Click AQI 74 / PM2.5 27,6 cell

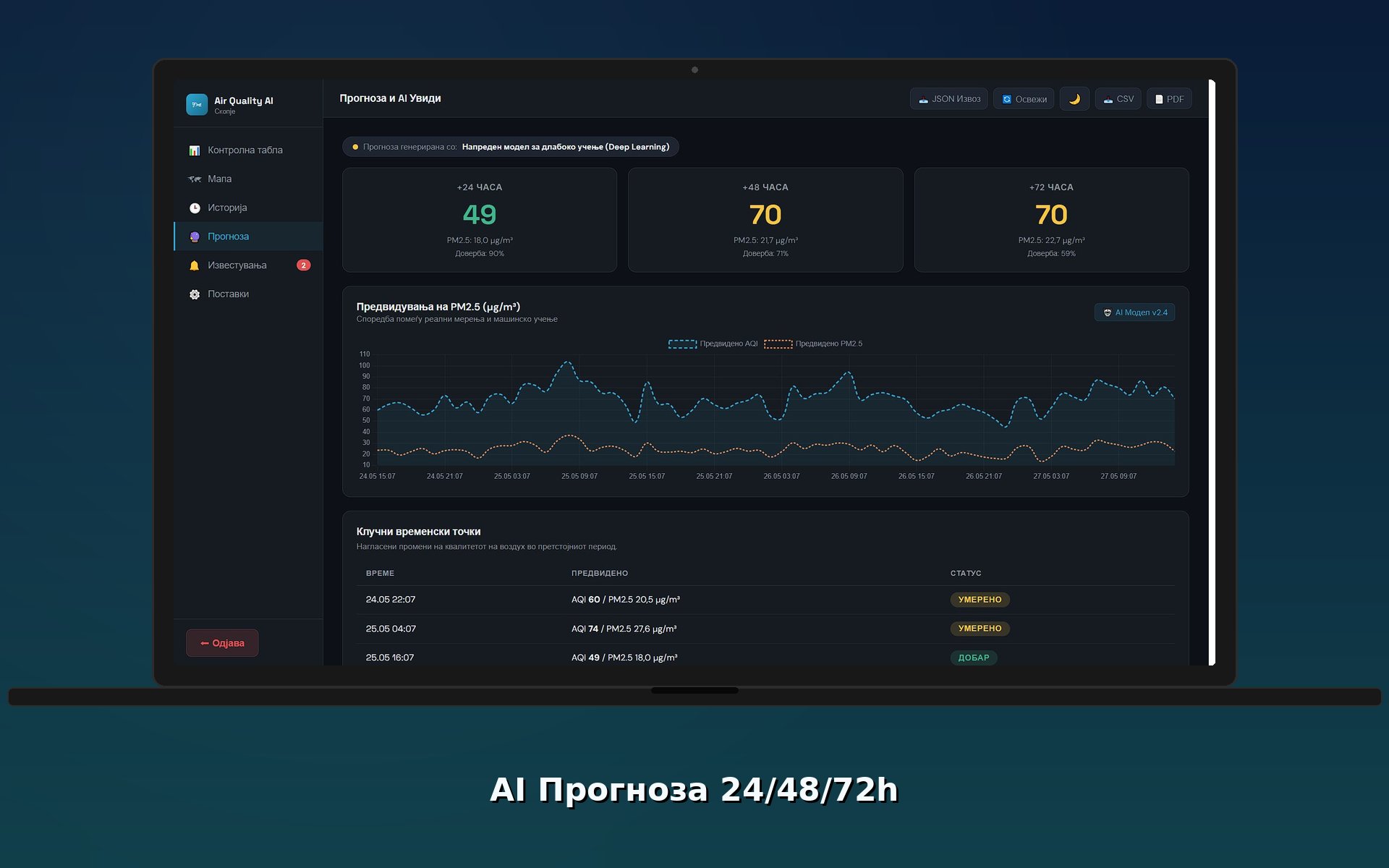624,629
